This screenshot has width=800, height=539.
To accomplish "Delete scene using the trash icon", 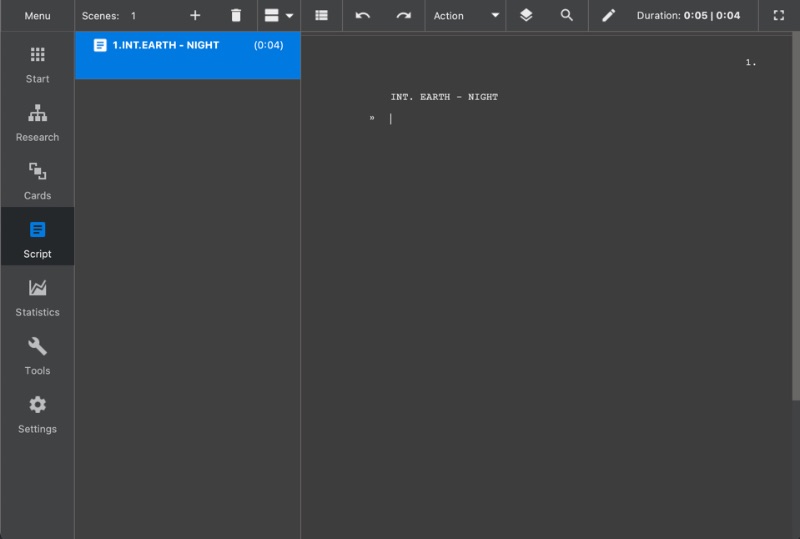I will (236, 15).
